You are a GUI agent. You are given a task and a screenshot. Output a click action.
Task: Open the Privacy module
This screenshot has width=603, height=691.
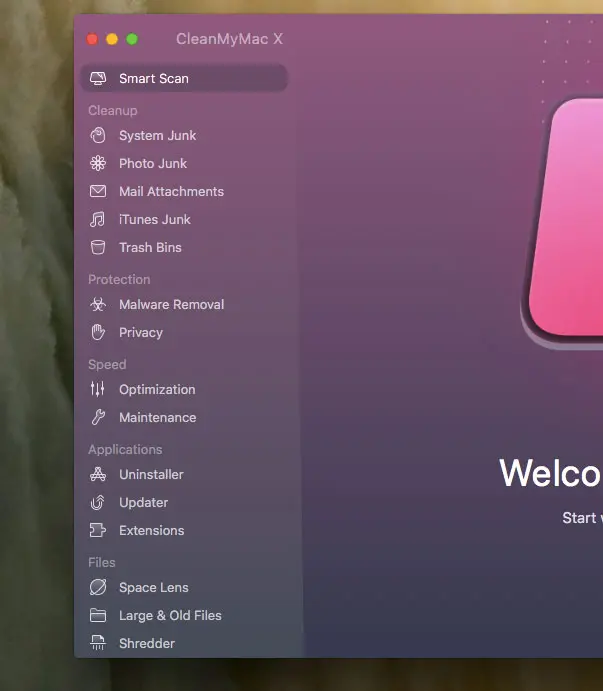click(141, 332)
